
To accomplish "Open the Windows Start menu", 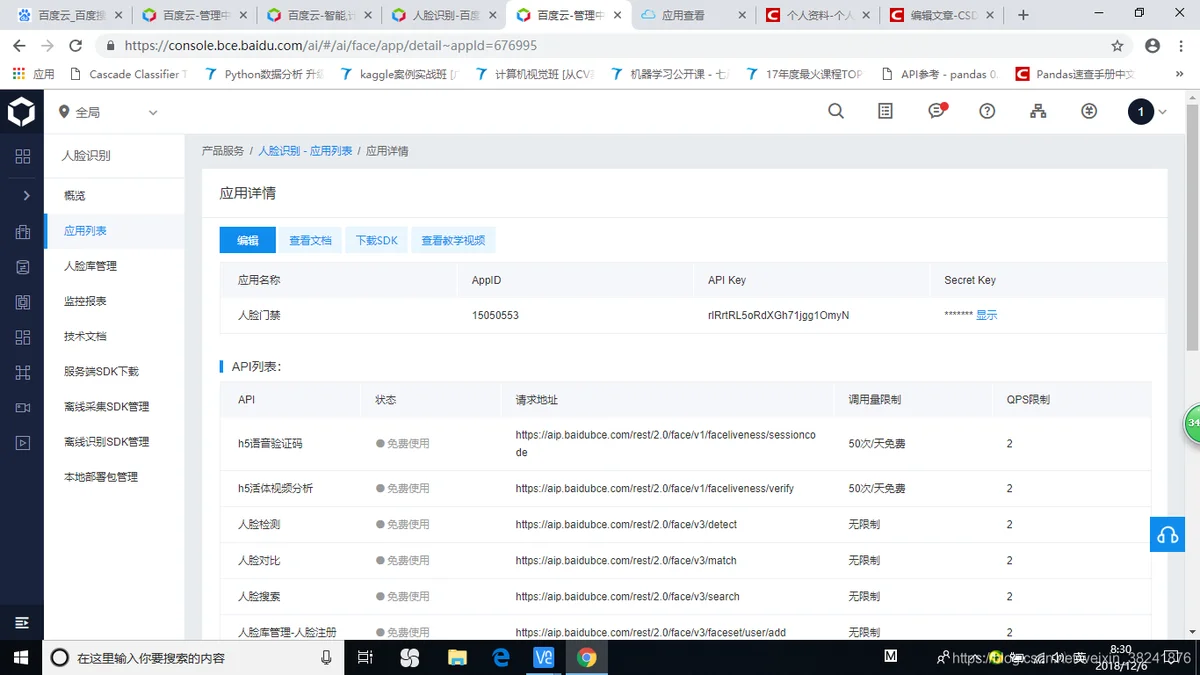I will 20,657.
